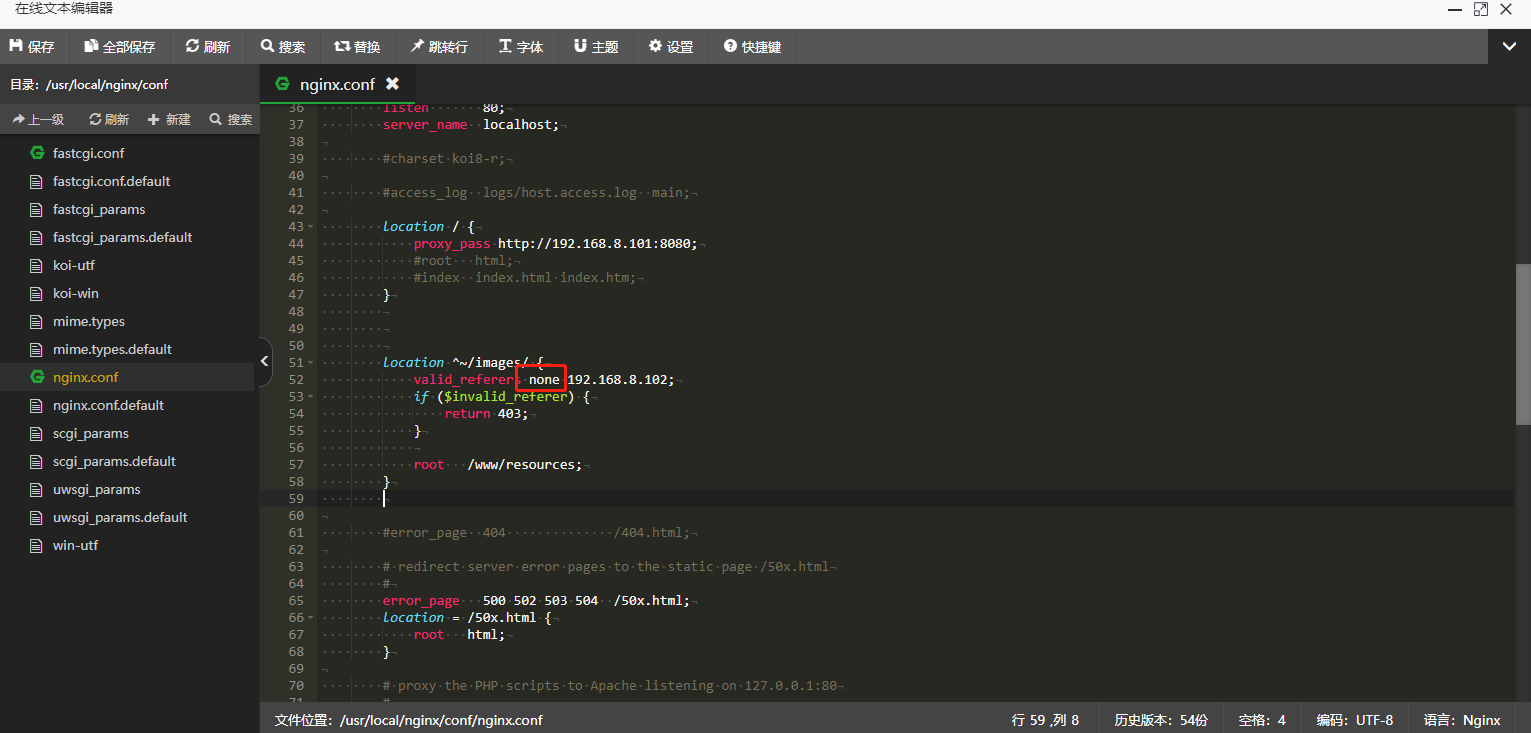Select the nginx.conf editor tab
Image resolution: width=1531 pixels, height=733 pixels.
click(337, 84)
